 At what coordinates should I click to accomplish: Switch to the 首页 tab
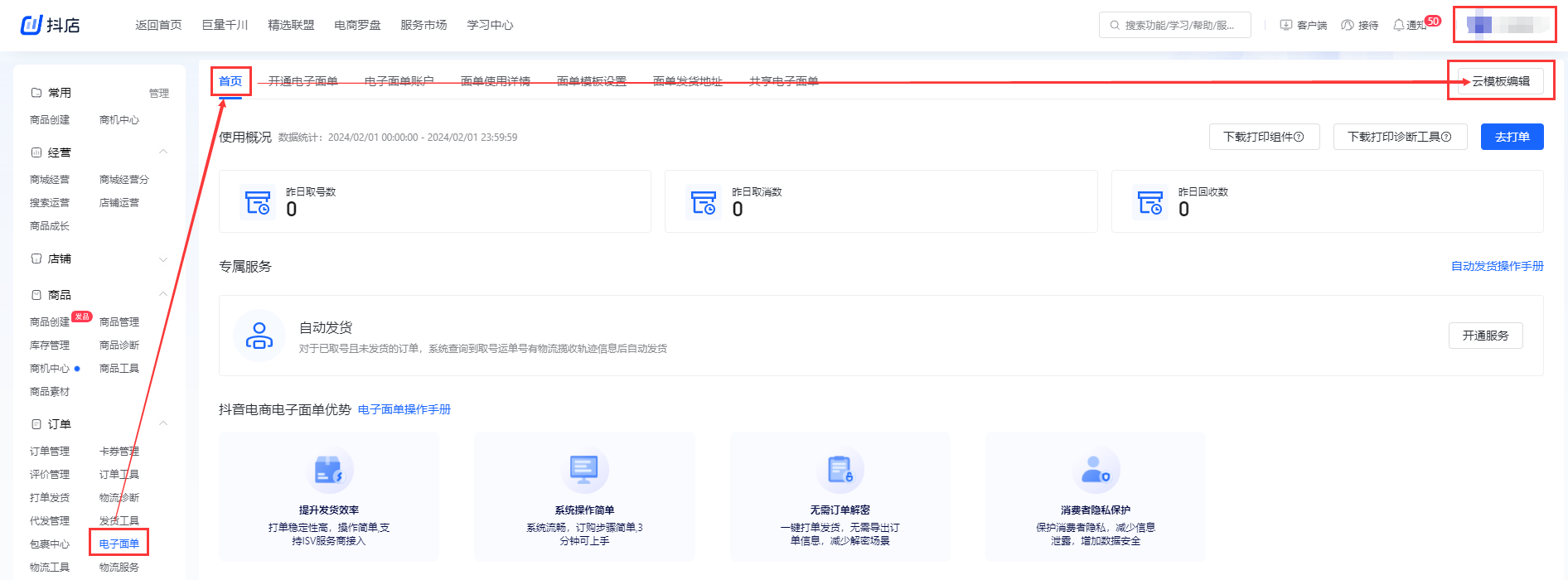[230, 81]
